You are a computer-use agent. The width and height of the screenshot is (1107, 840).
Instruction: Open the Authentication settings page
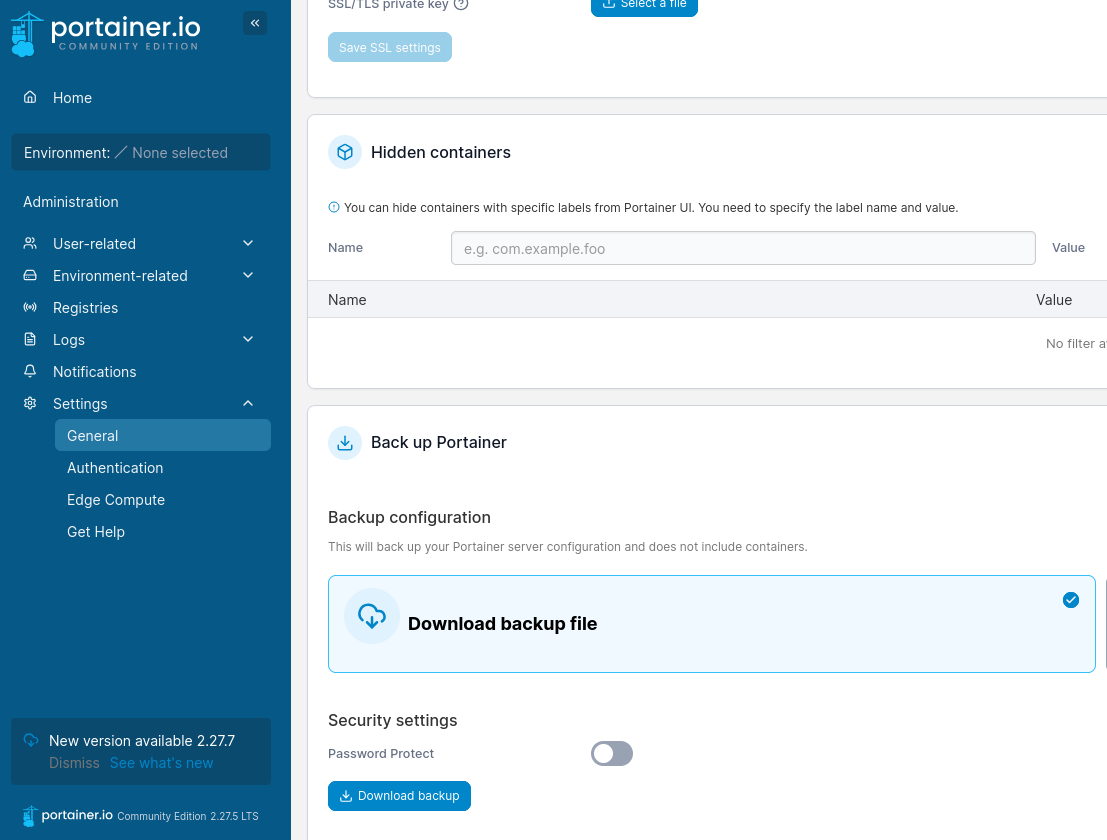(115, 468)
